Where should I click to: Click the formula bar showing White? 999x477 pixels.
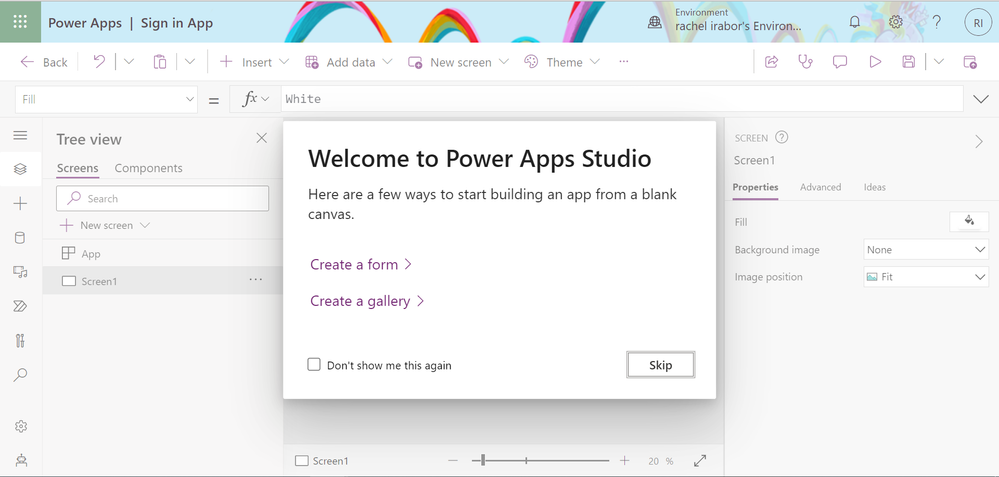(621, 99)
